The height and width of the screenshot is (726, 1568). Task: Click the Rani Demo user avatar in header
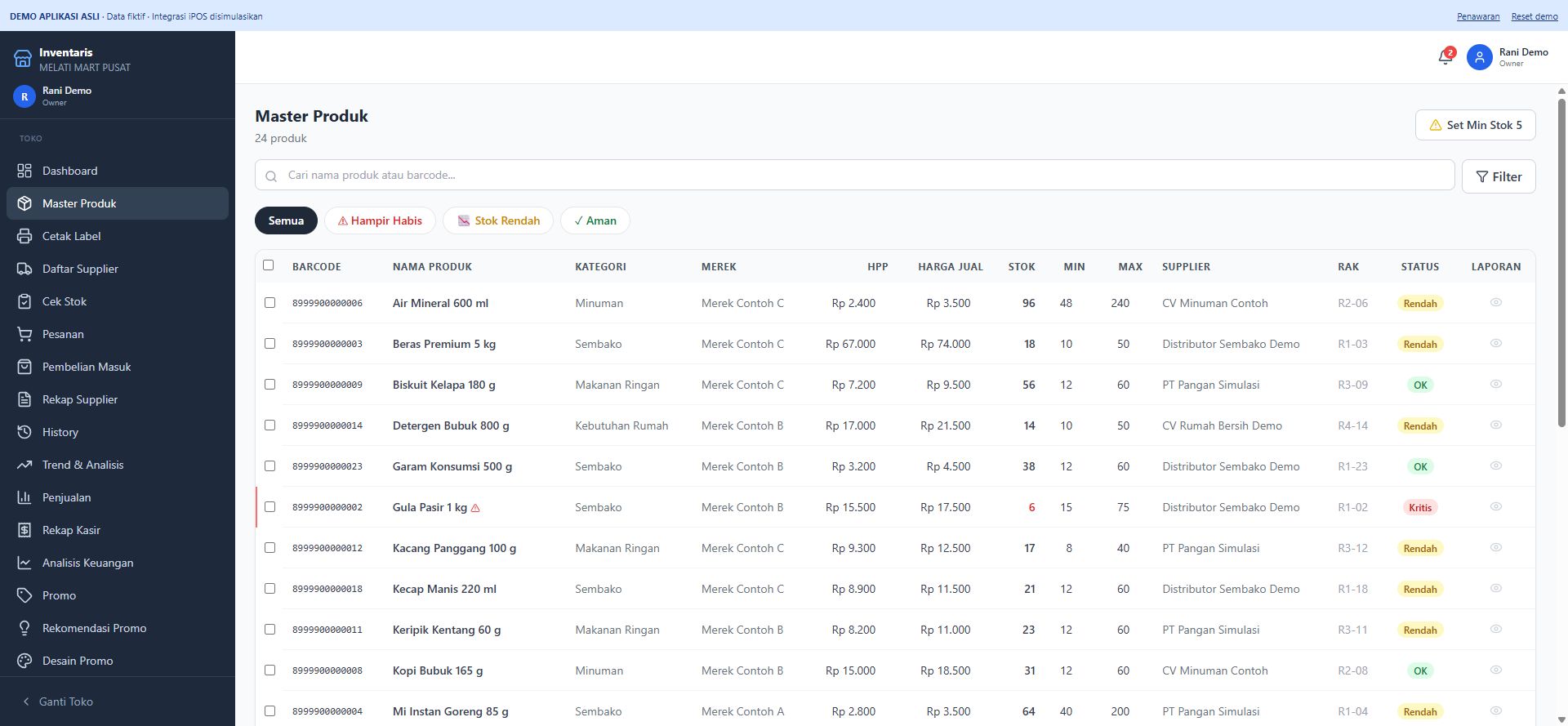[x=1479, y=57]
